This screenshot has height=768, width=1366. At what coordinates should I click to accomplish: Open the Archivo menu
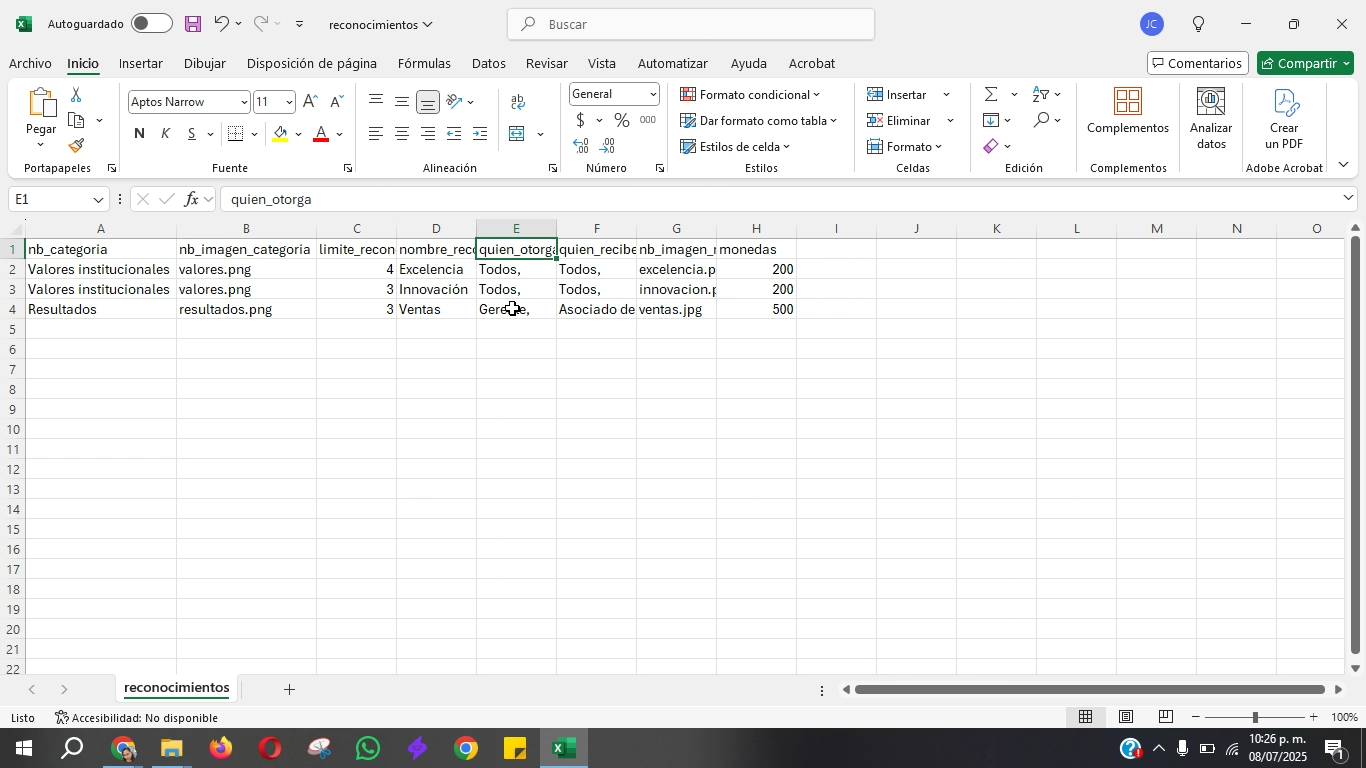30,63
